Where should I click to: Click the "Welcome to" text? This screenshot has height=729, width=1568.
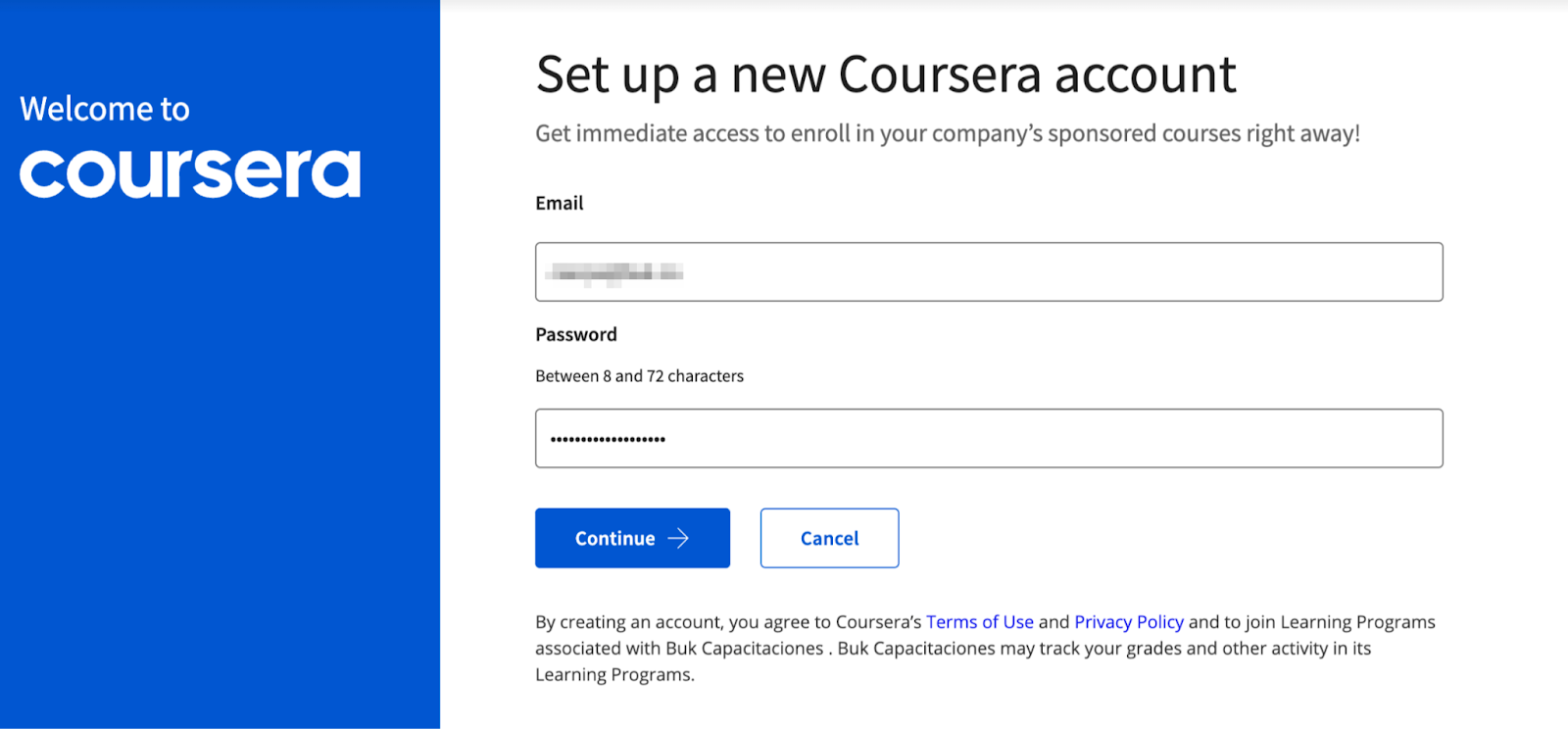(x=105, y=109)
